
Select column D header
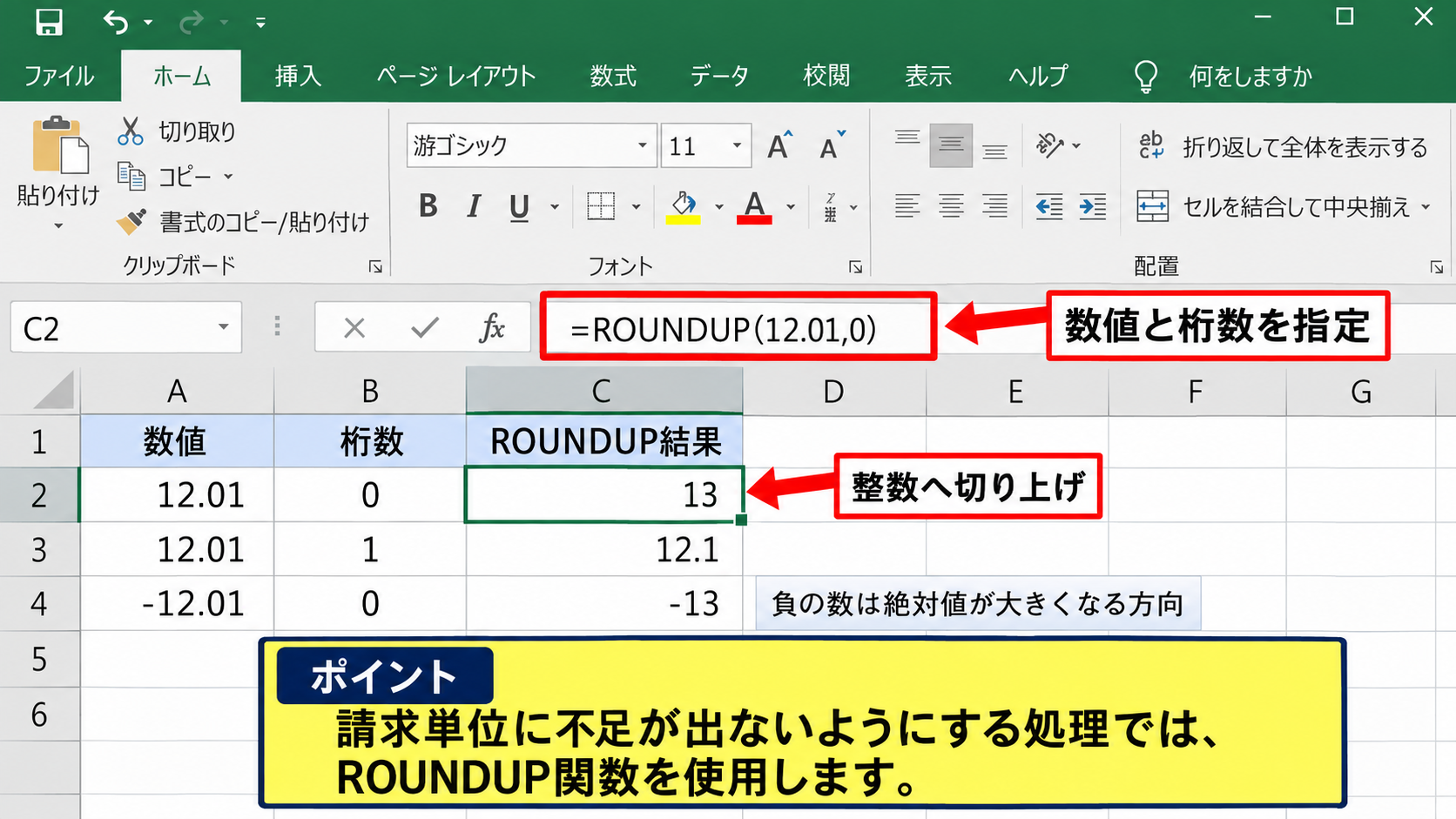[x=833, y=392]
